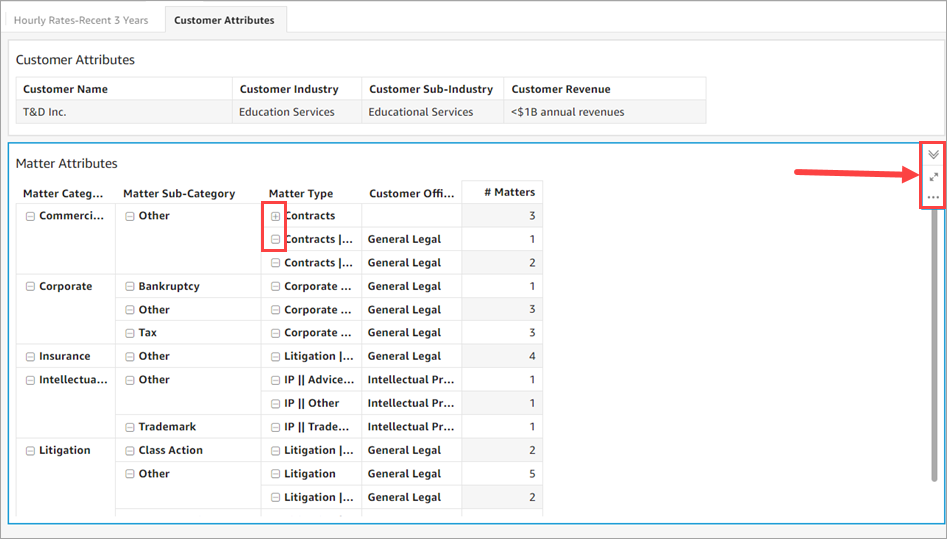Open the Hourly Rates-Recent 3 Years tab
This screenshot has width=947, height=539.
click(x=81, y=20)
